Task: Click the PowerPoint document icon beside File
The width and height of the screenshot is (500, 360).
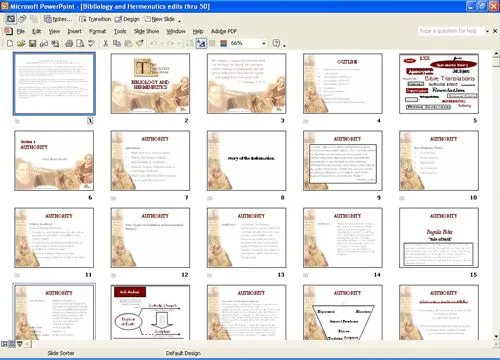Action: coord(8,31)
